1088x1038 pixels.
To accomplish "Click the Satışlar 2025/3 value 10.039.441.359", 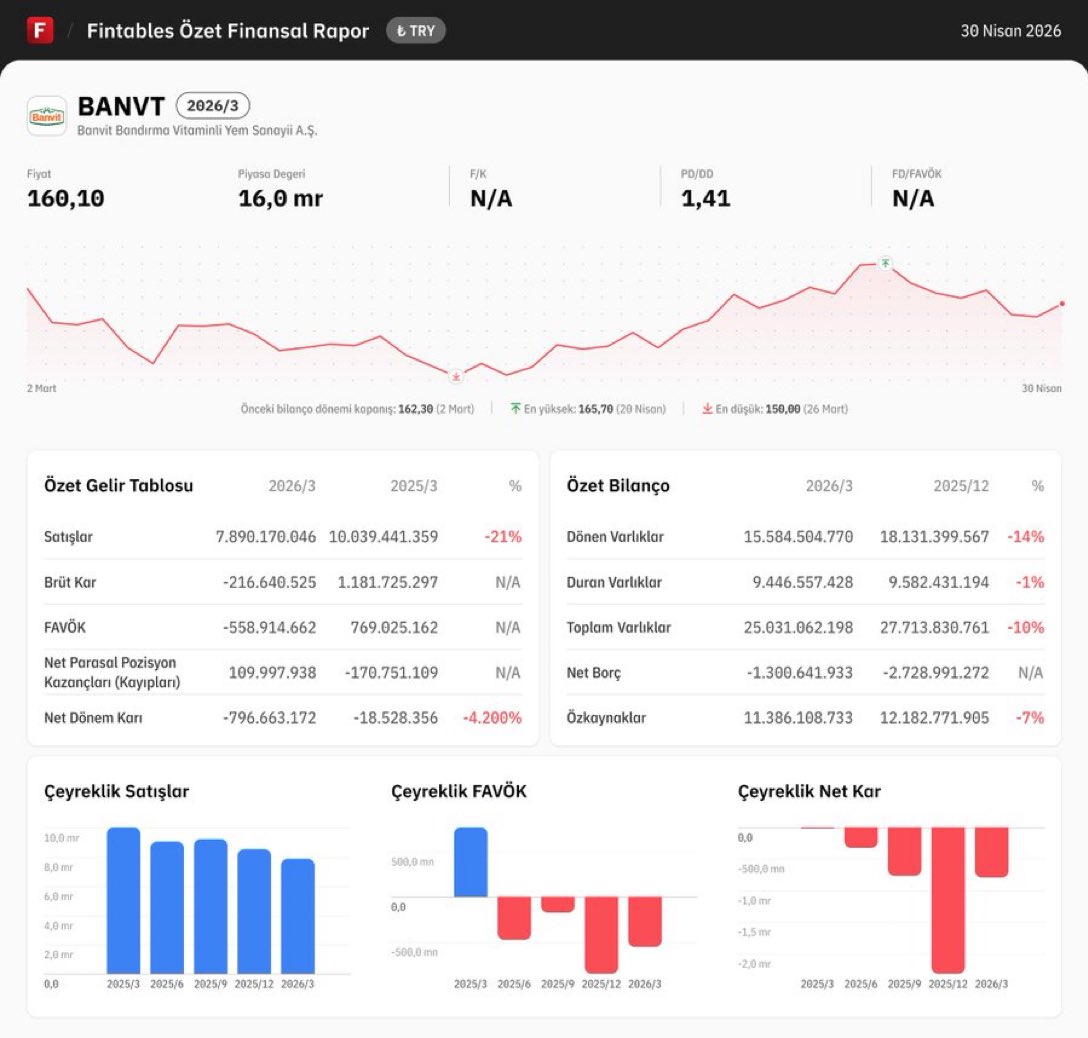I will 383,536.
